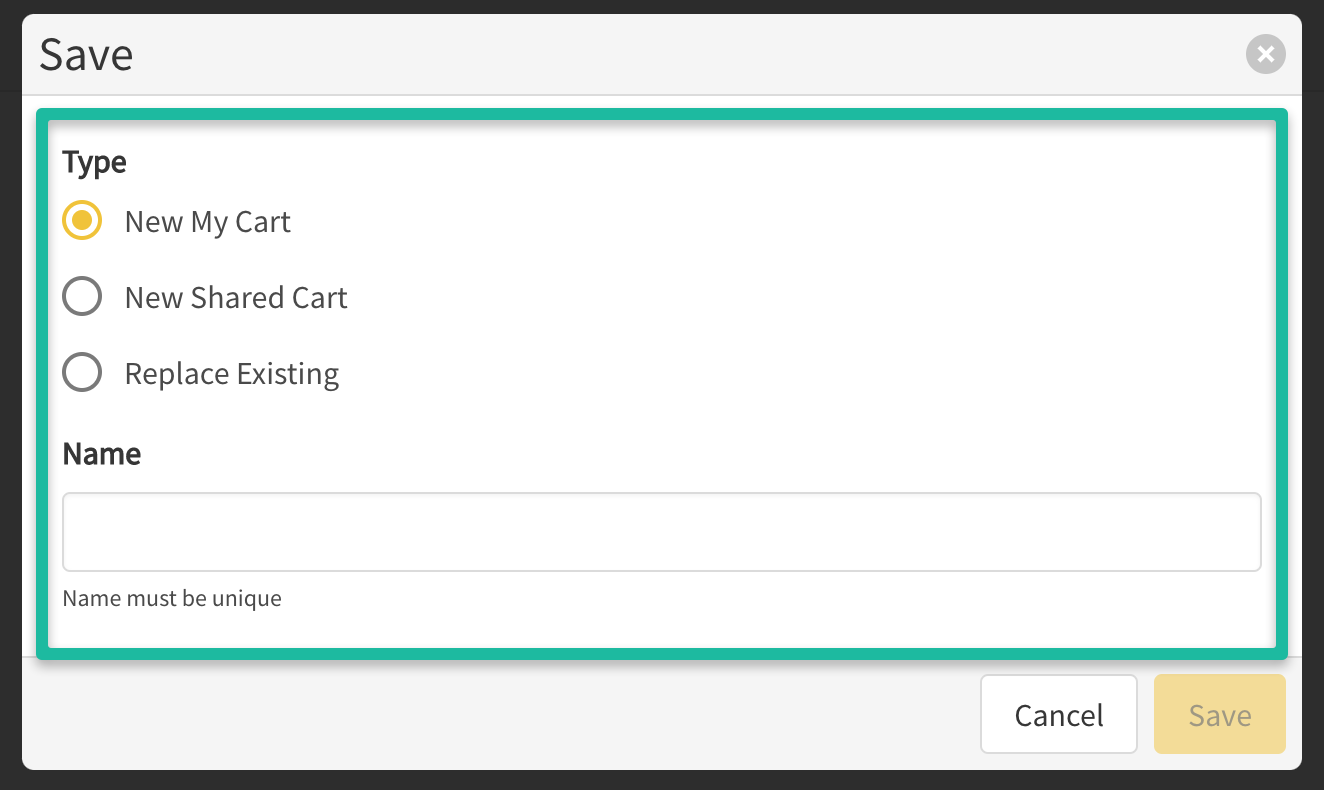
Task: Choose the New Shared Cart radio button
Action: pyautogui.click(x=82, y=297)
